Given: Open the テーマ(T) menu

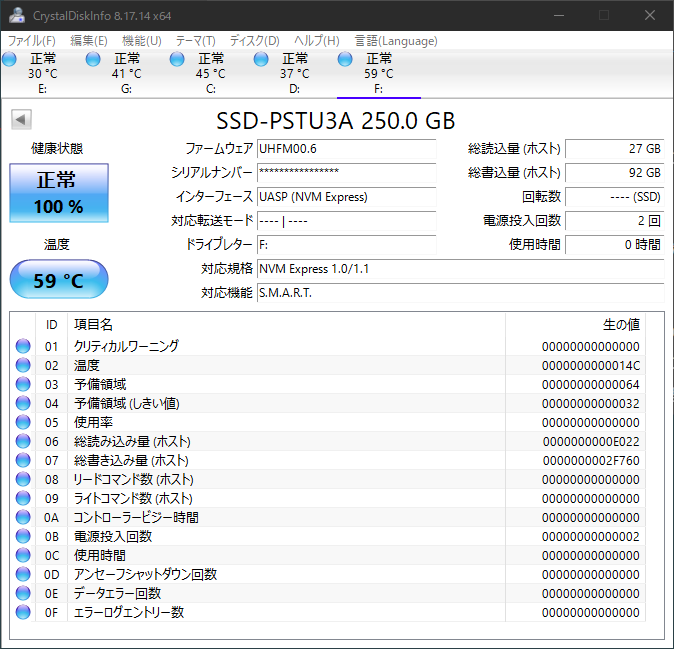Looking at the screenshot, I should pyautogui.click(x=196, y=41).
